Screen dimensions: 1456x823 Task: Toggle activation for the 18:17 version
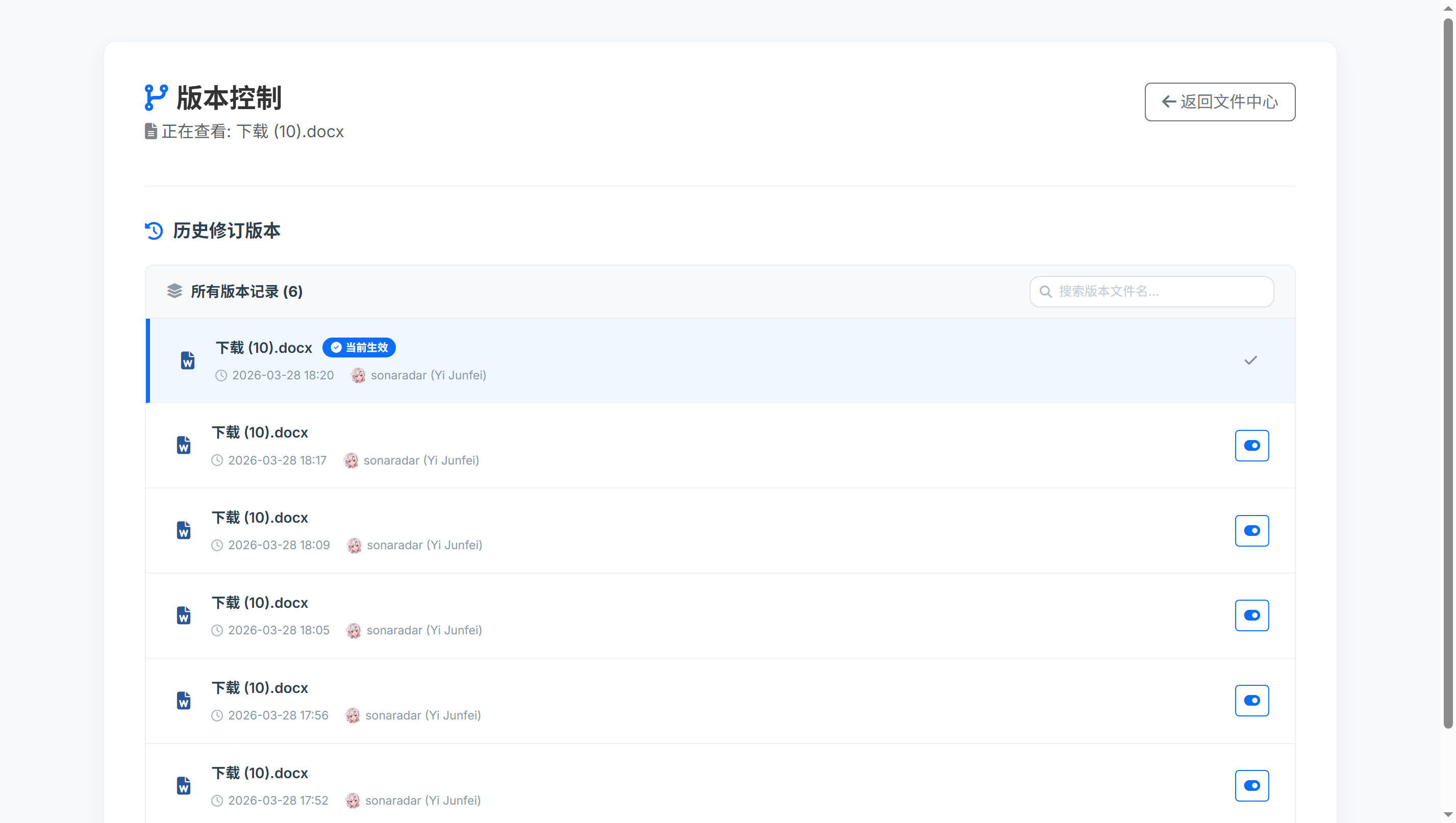coord(1251,446)
